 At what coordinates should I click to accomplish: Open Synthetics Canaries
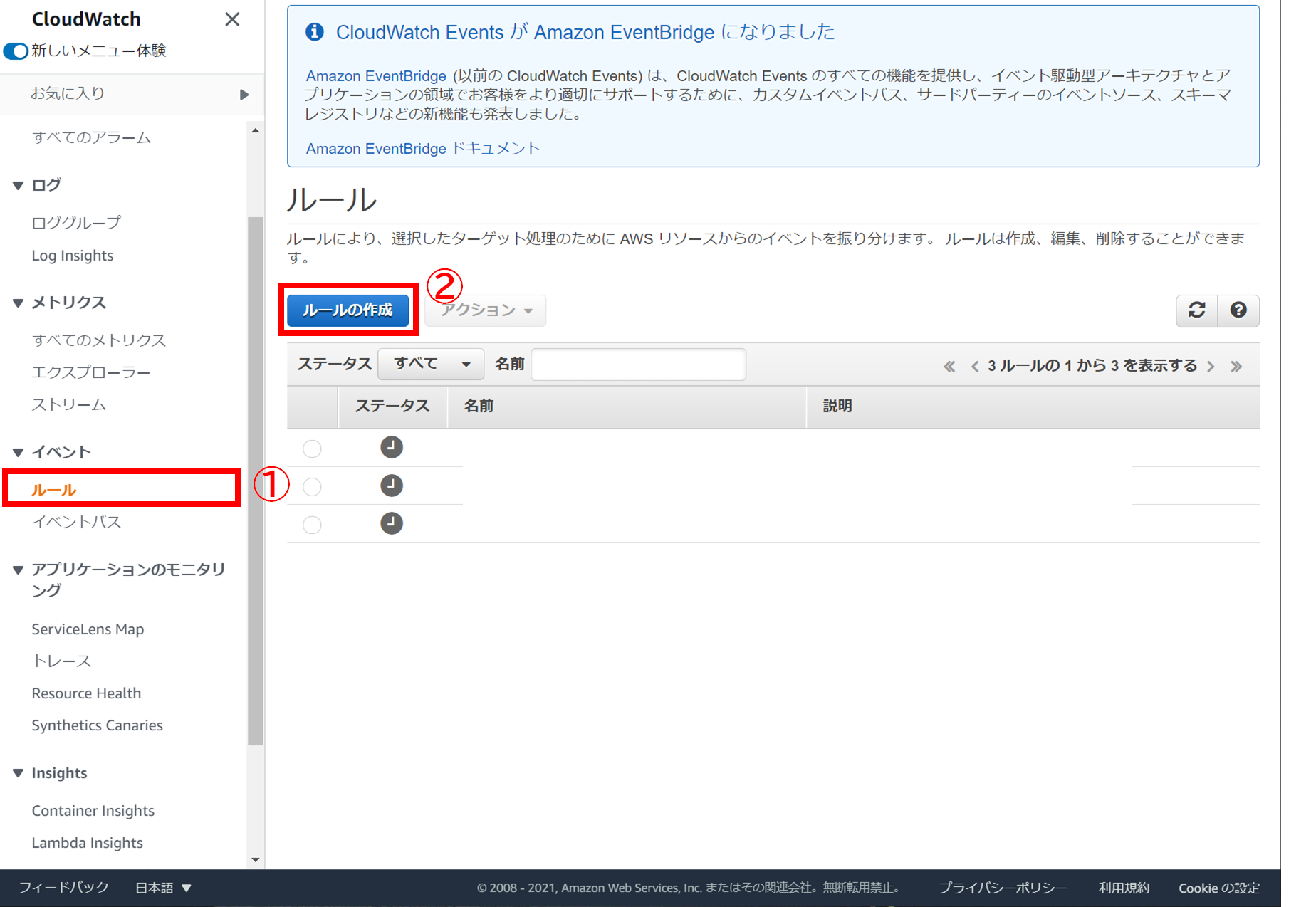pos(97,725)
